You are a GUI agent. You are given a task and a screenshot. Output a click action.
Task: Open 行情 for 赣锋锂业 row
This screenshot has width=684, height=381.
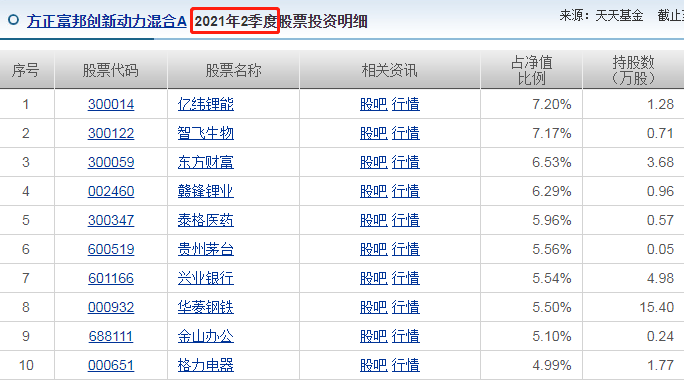click(406, 191)
